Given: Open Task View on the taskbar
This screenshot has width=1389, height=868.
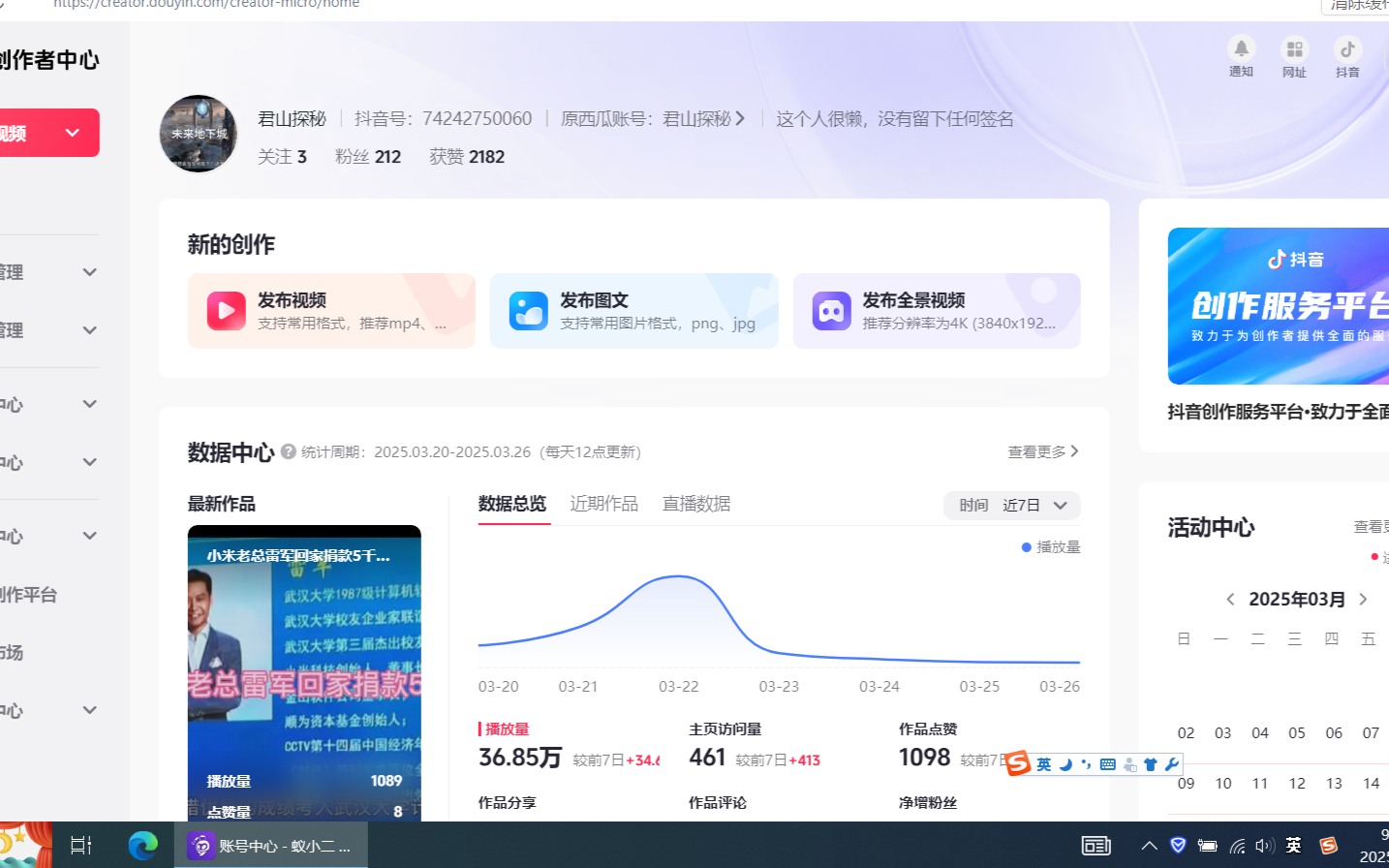Looking at the screenshot, I should tap(81, 846).
